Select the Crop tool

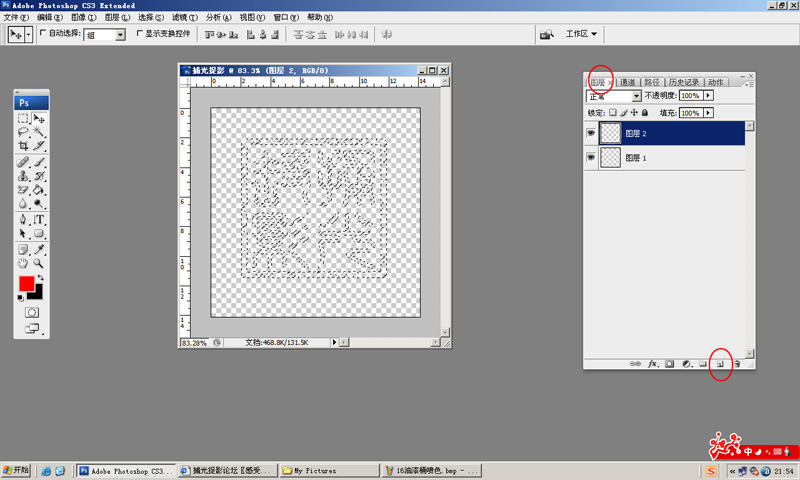[x=23, y=146]
